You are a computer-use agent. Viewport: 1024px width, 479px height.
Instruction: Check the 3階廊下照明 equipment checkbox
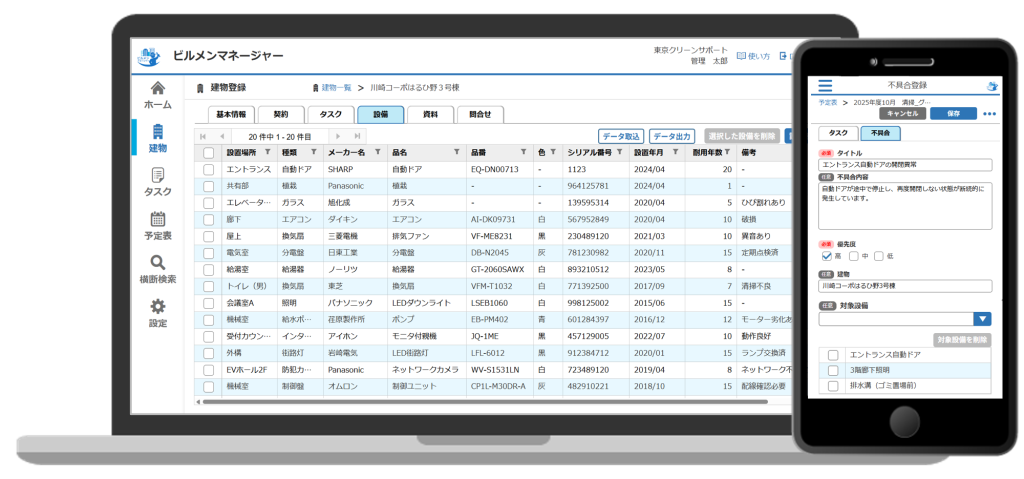coord(832,370)
